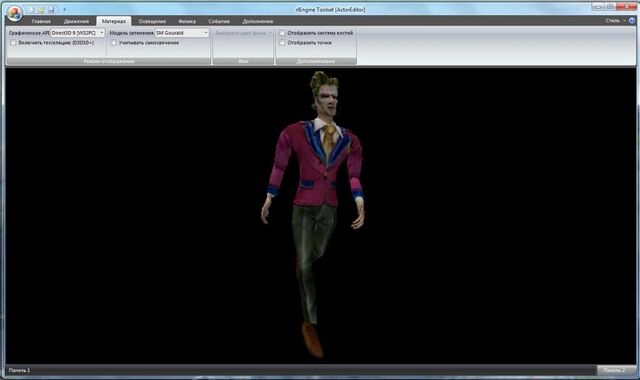
Task: Click the New document quick access icon
Action: (x=31, y=9)
